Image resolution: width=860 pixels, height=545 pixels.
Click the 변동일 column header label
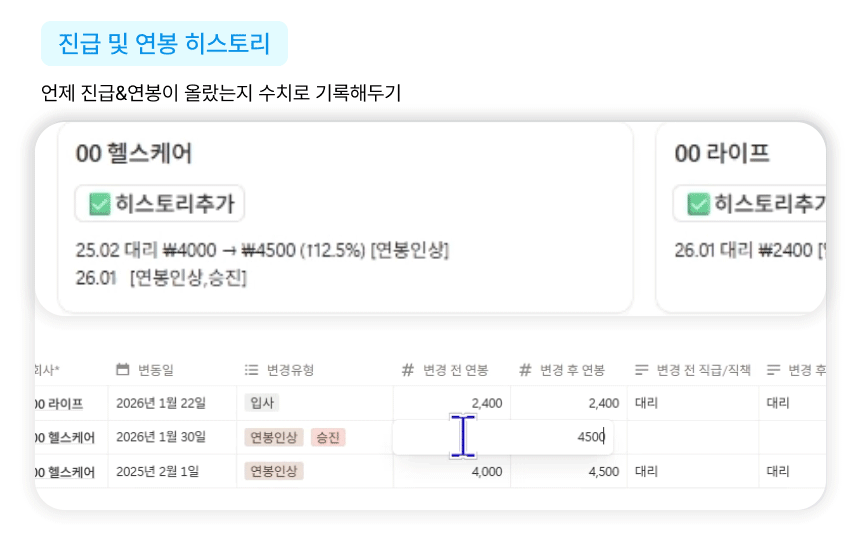pos(155,370)
